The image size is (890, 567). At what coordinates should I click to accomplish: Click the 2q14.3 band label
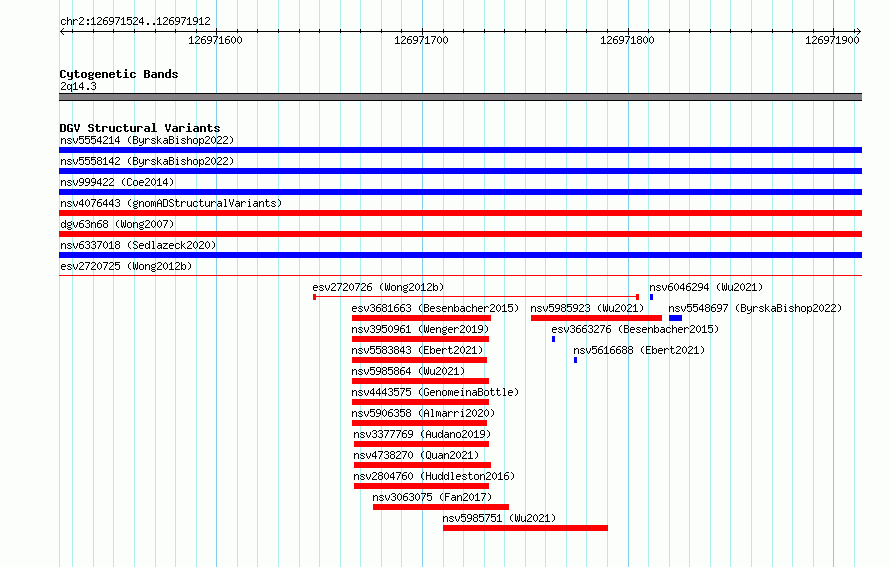click(78, 86)
